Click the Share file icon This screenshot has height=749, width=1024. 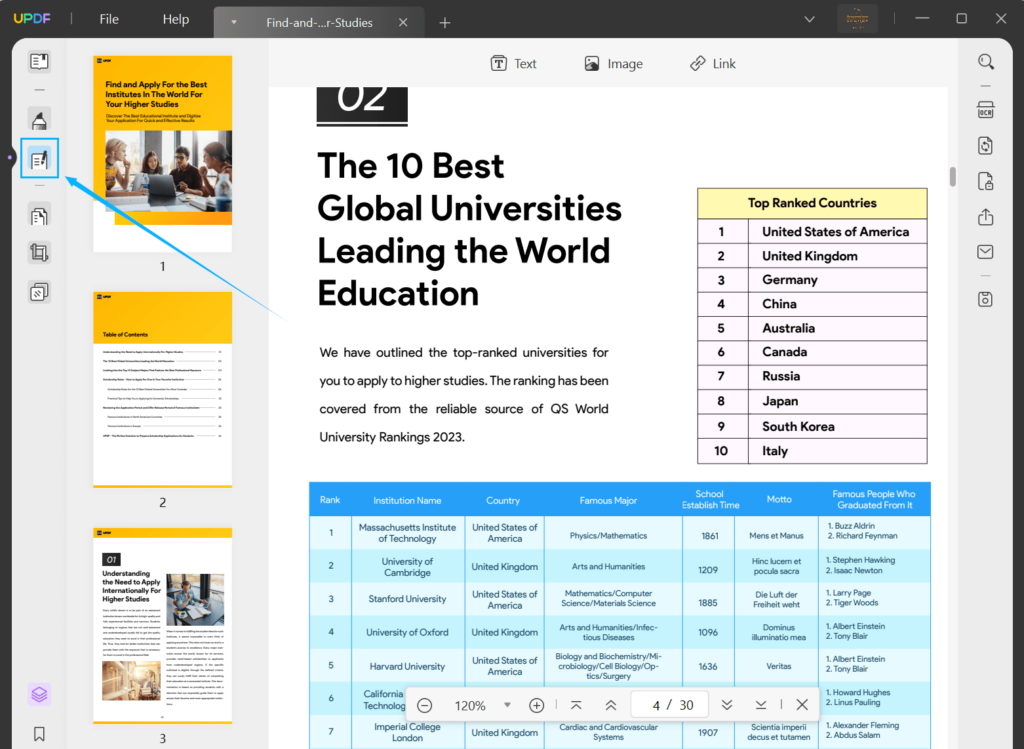coord(986,217)
